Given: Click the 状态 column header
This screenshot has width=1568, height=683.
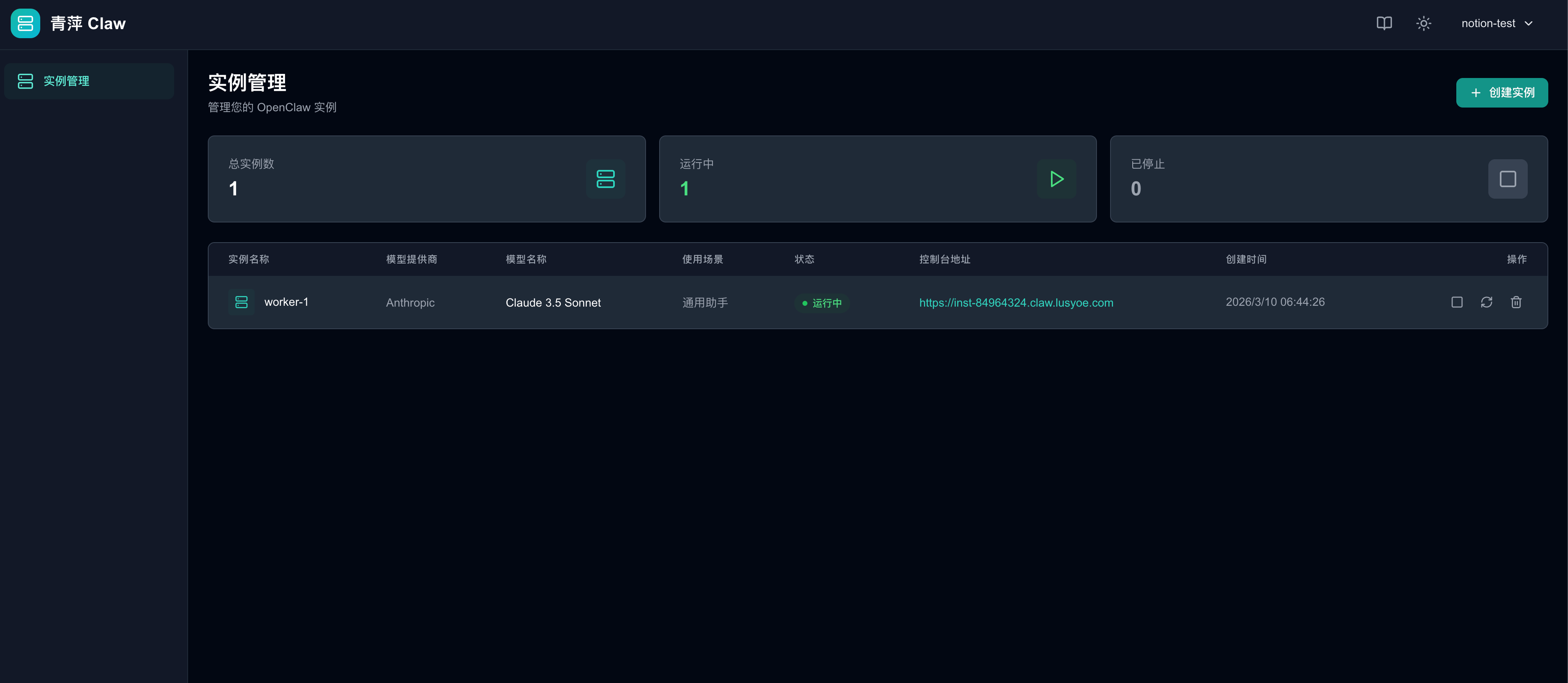Looking at the screenshot, I should [x=804, y=260].
